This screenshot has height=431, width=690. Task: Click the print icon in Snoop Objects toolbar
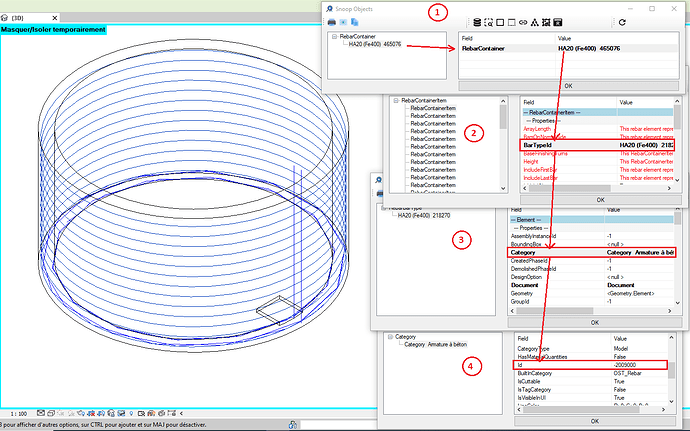tap(332, 22)
